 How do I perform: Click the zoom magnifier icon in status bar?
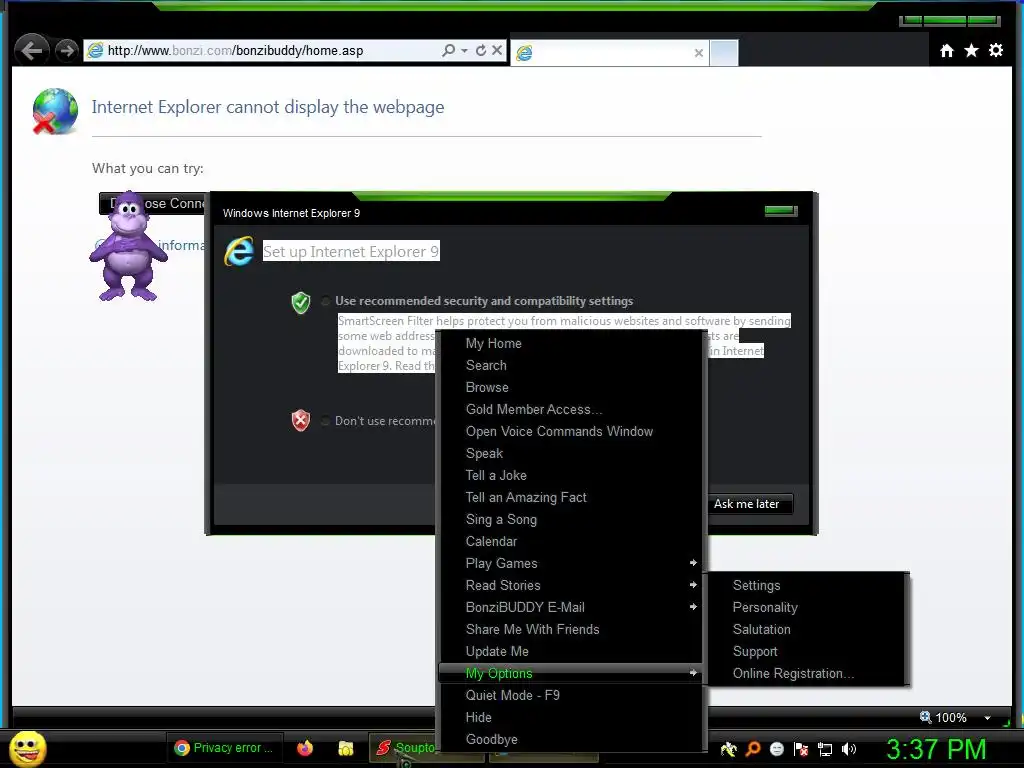click(x=925, y=717)
